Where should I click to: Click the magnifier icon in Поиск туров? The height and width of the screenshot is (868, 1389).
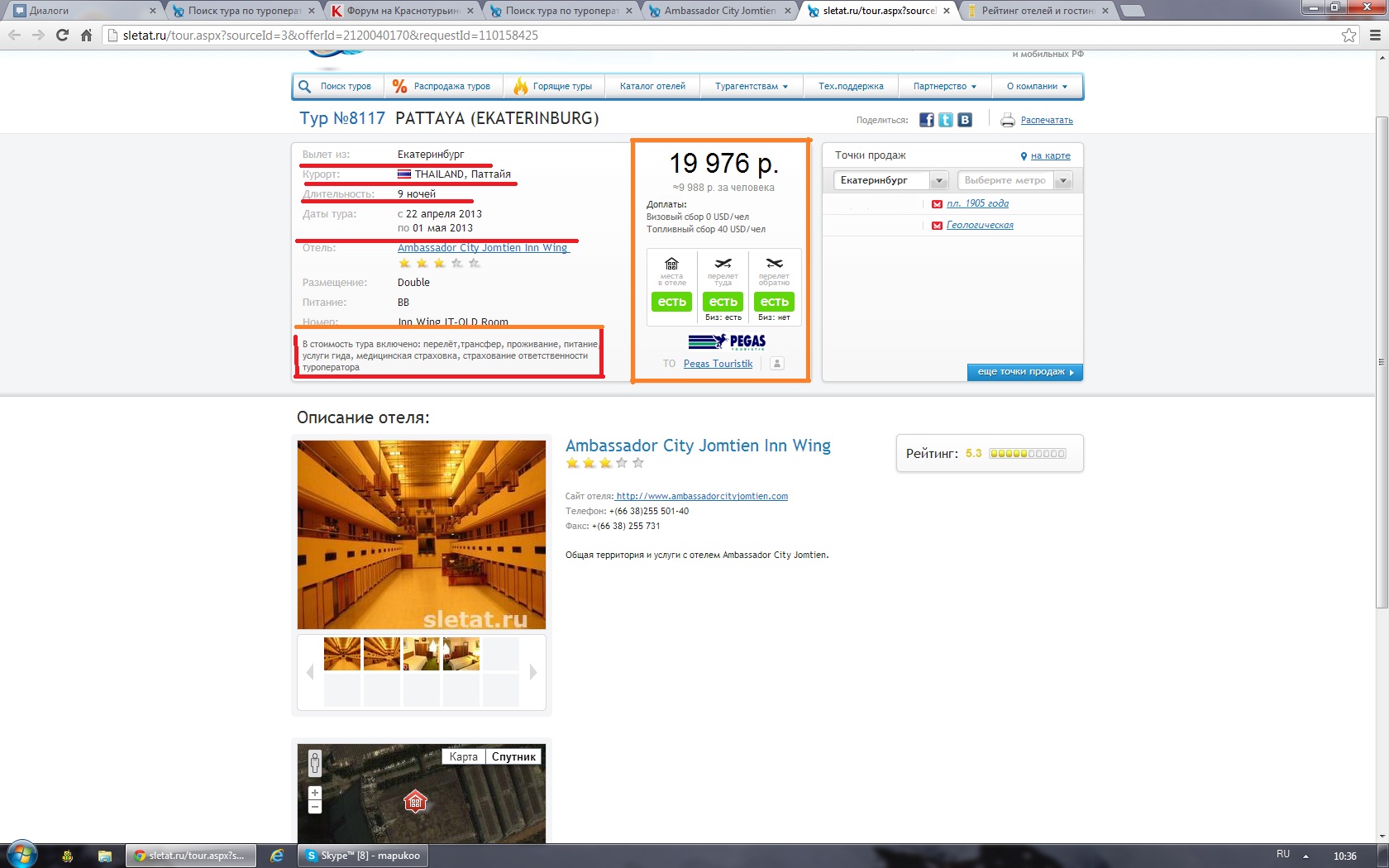click(x=304, y=86)
